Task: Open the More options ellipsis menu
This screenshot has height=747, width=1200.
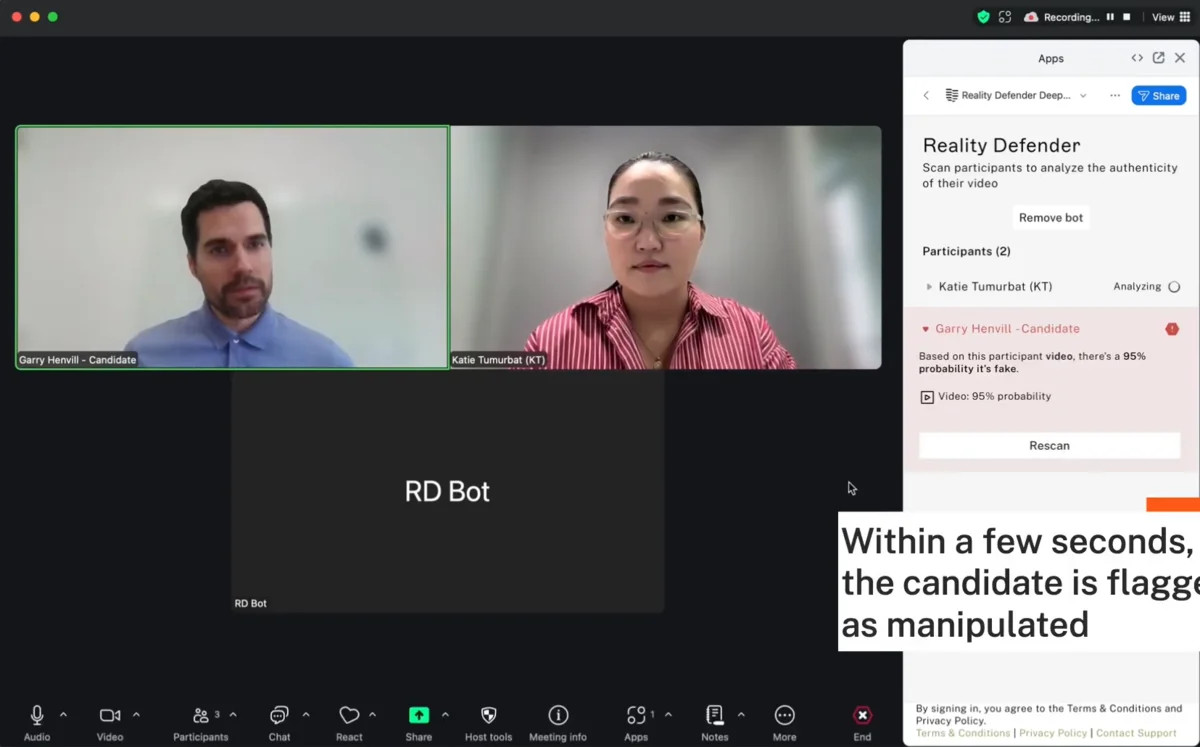Action: 1114,95
